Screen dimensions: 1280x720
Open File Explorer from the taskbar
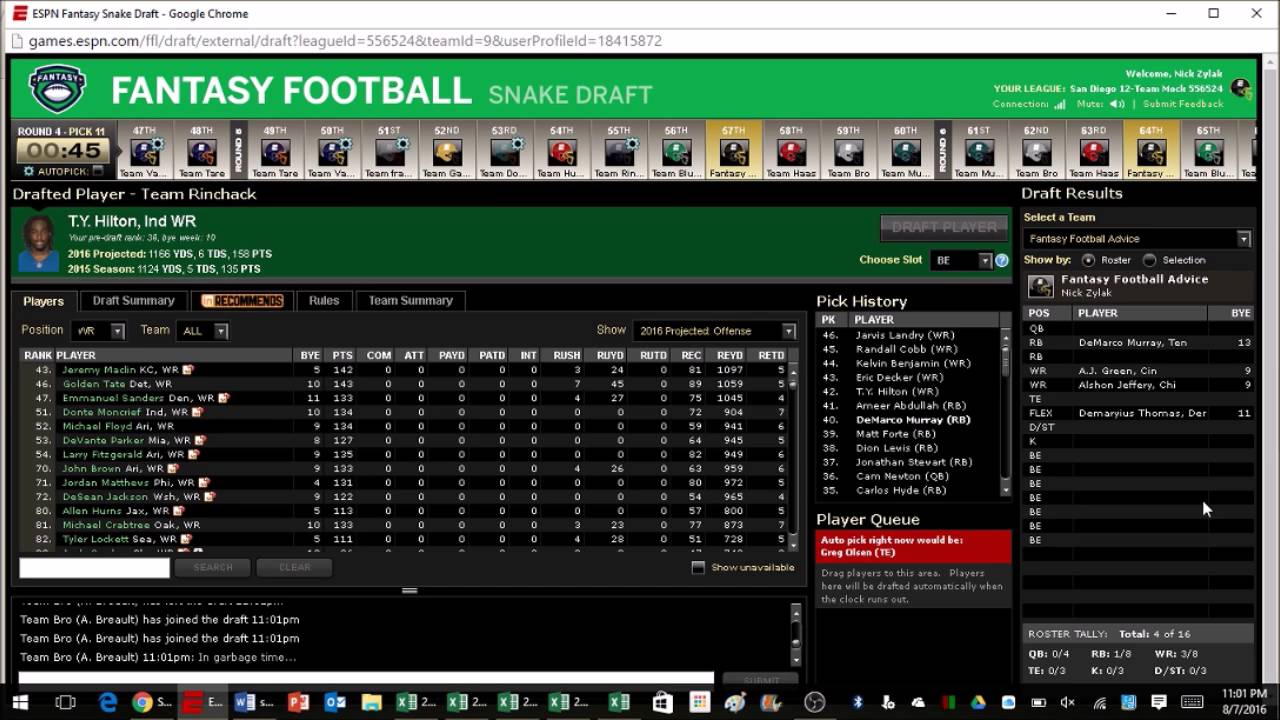click(371, 703)
